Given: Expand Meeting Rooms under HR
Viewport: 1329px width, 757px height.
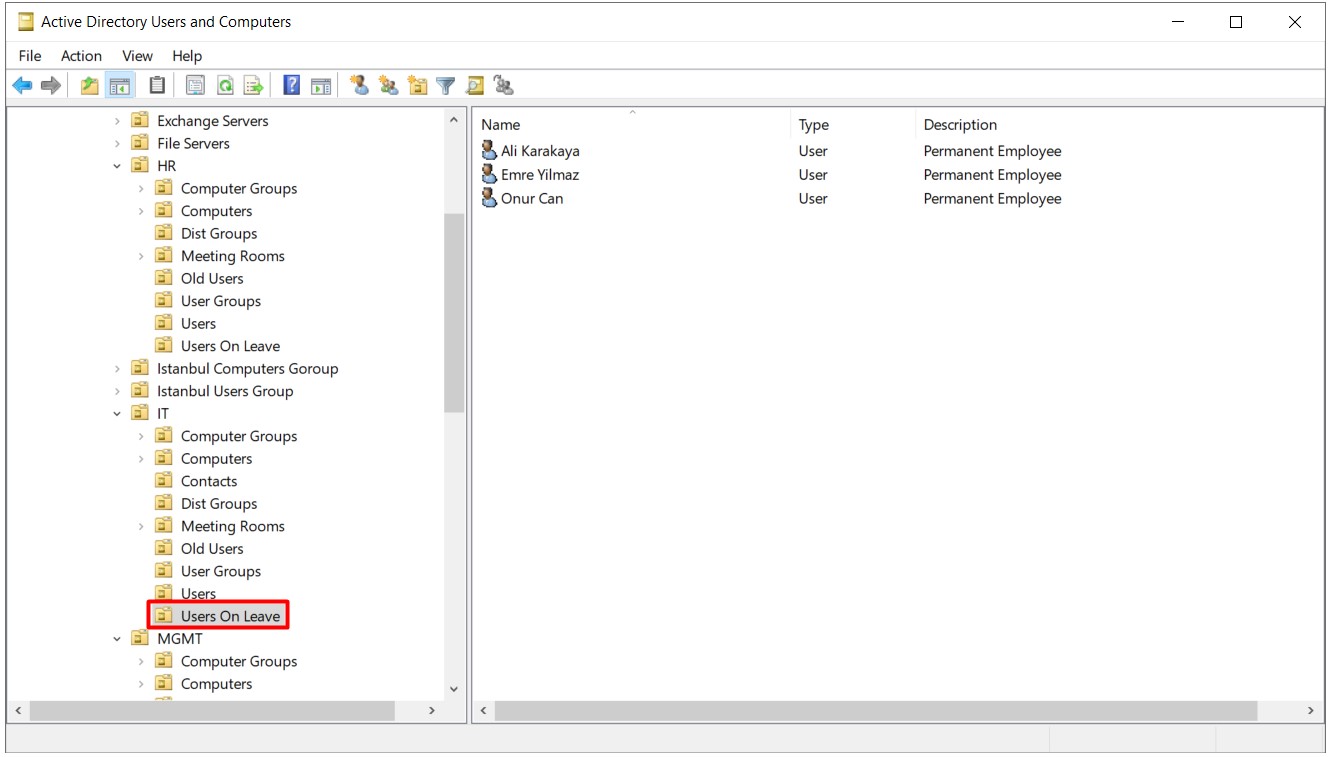Looking at the screenshot, I should (141, 256).
